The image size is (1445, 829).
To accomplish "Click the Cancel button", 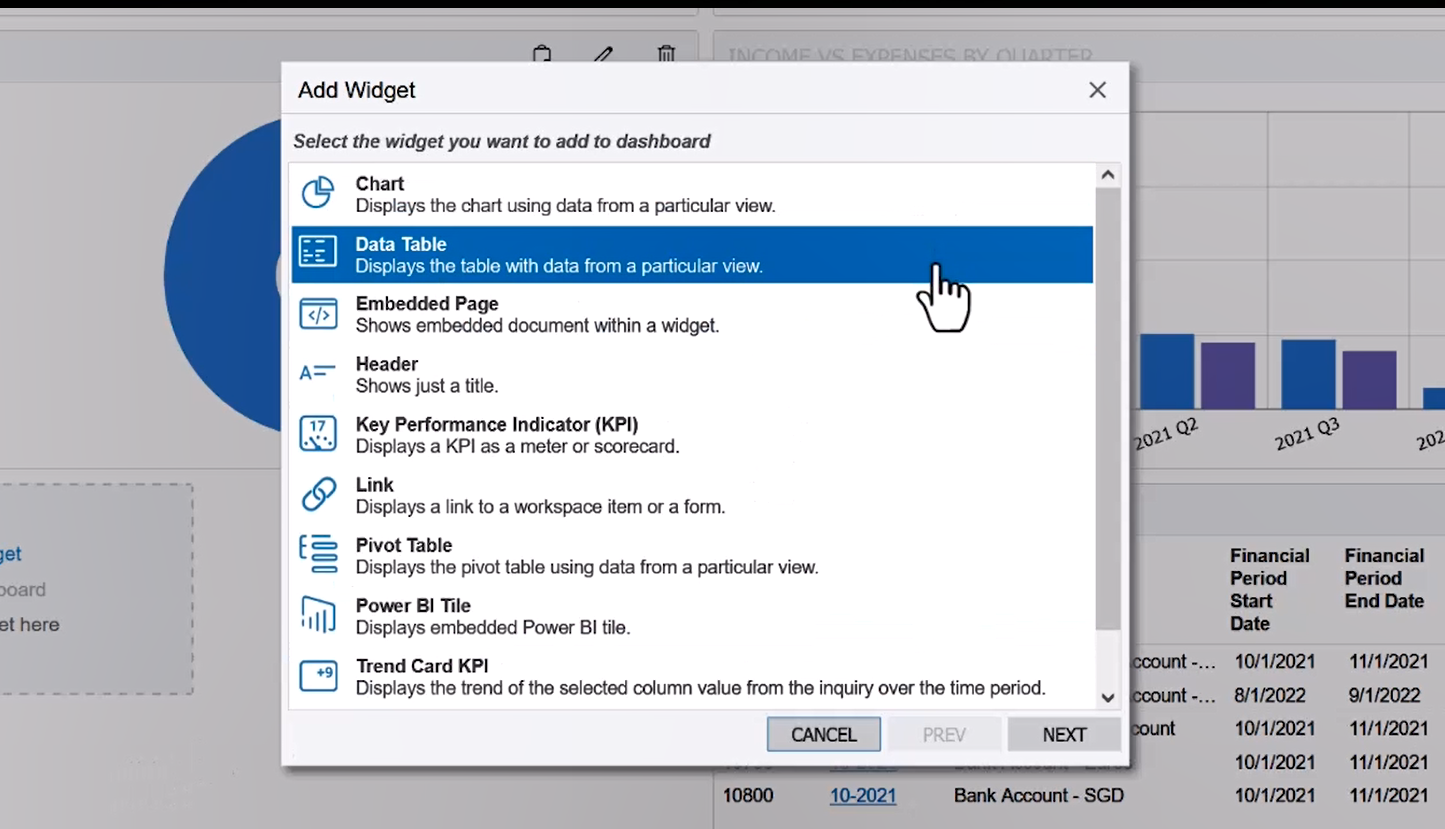I will (822, 734).
